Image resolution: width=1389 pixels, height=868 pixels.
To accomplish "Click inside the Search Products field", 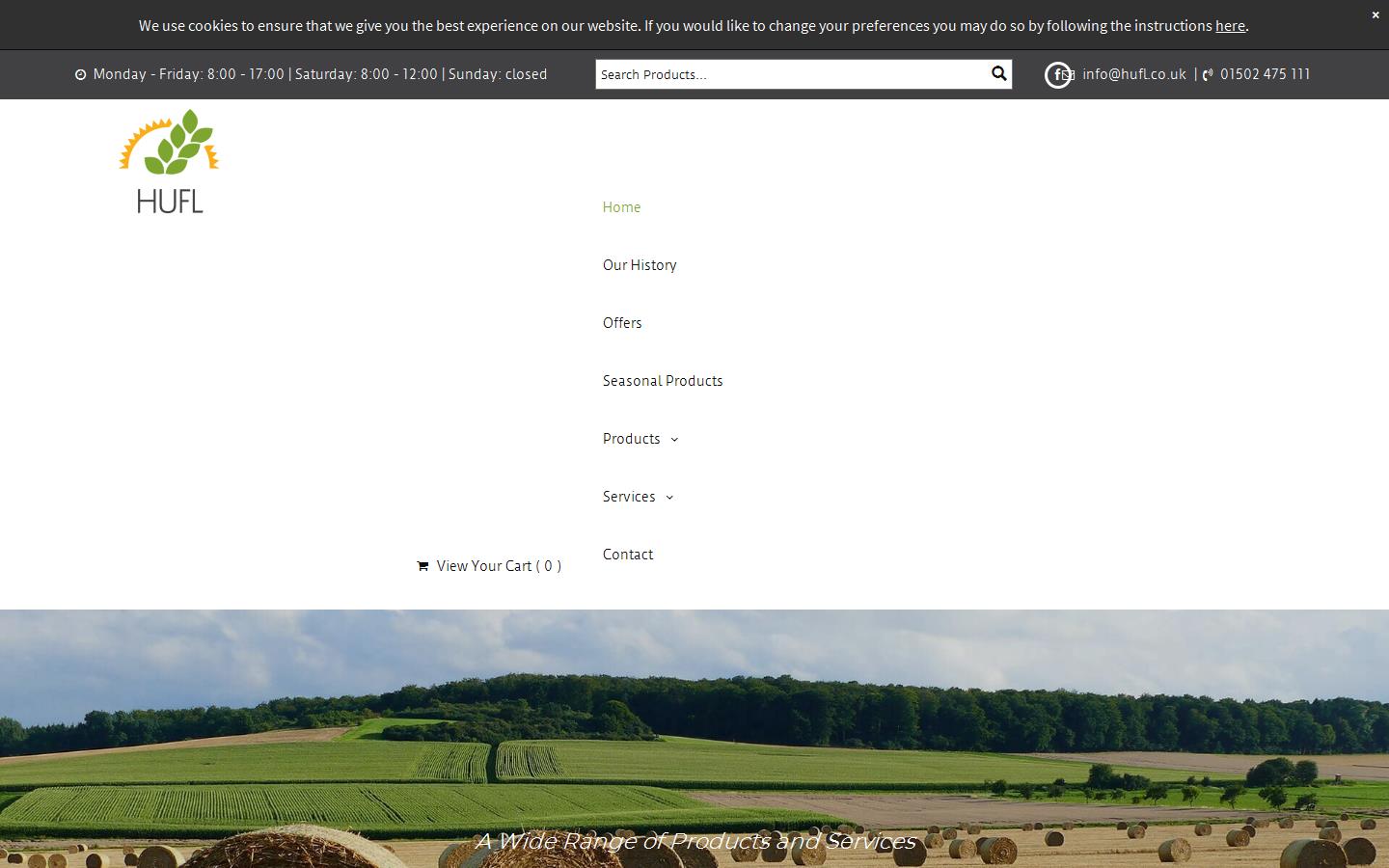I will pos(772,73).
